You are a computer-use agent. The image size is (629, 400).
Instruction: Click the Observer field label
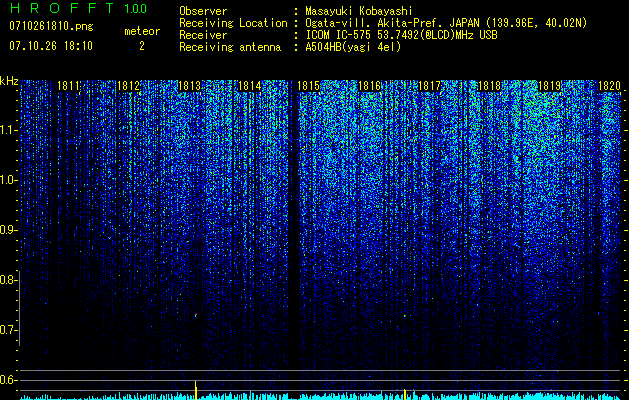(x=203, y=11)
